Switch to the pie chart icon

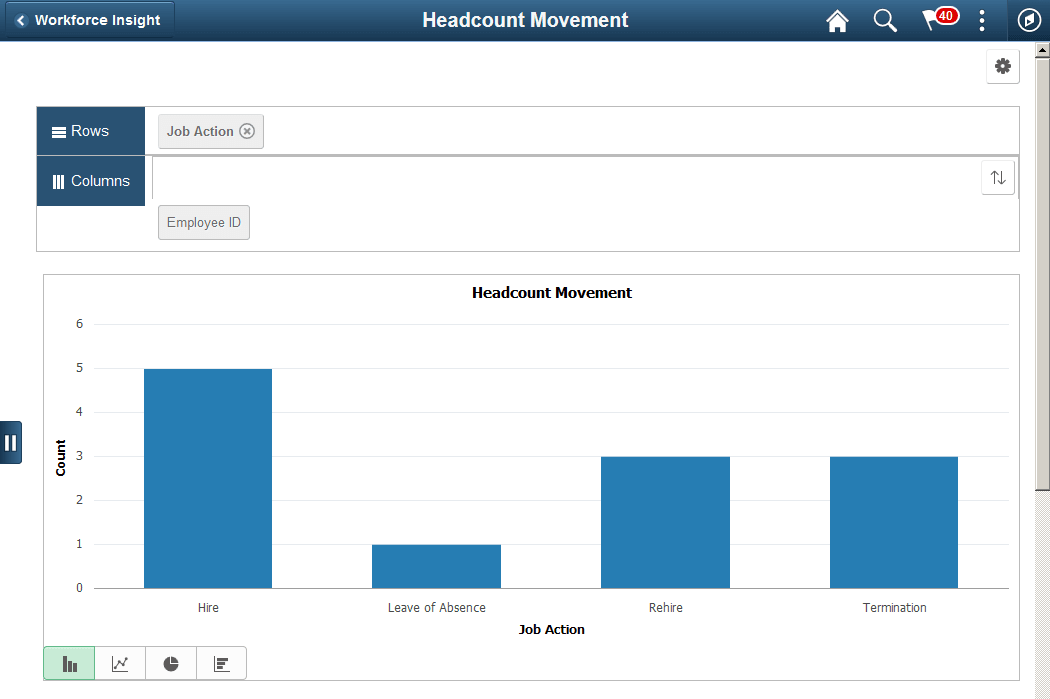(x=170, y=663)
